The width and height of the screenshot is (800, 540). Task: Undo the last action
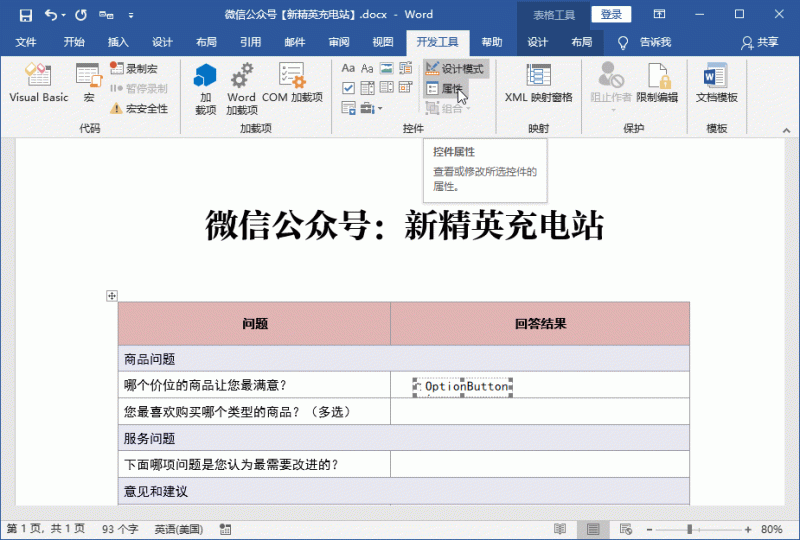click(x=51, y=15)
